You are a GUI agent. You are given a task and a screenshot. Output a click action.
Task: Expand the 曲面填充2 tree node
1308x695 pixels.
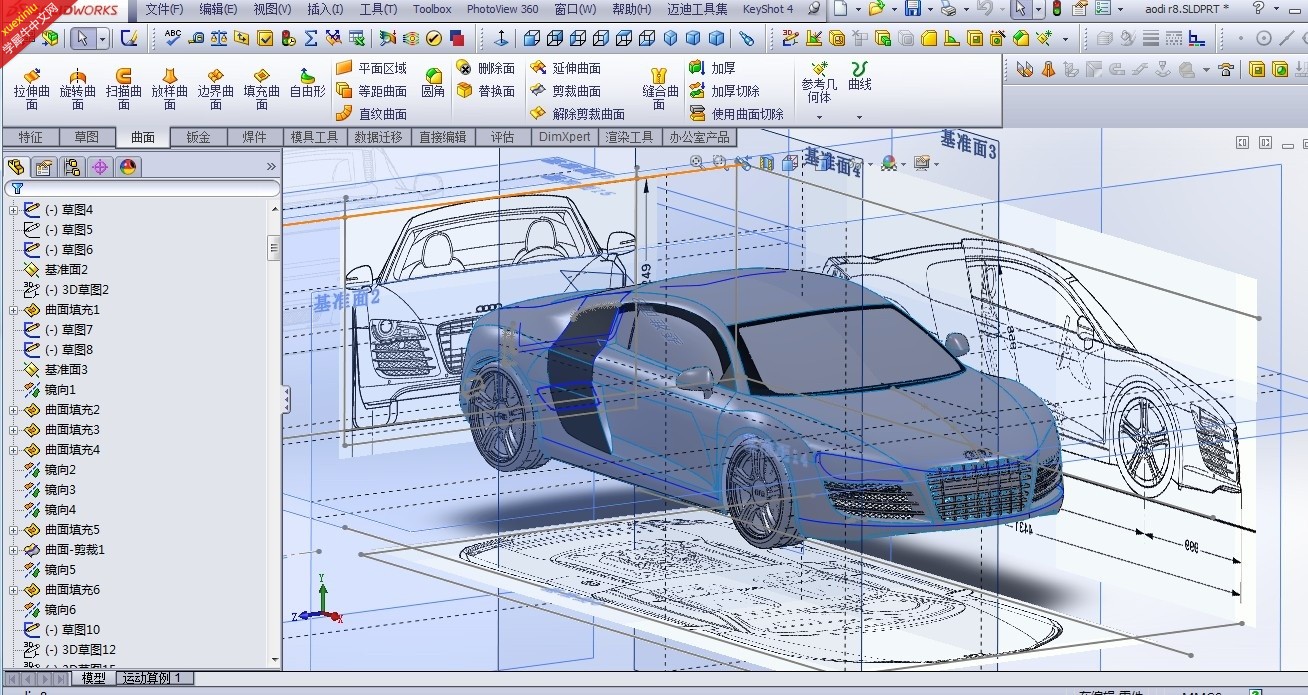14,410
